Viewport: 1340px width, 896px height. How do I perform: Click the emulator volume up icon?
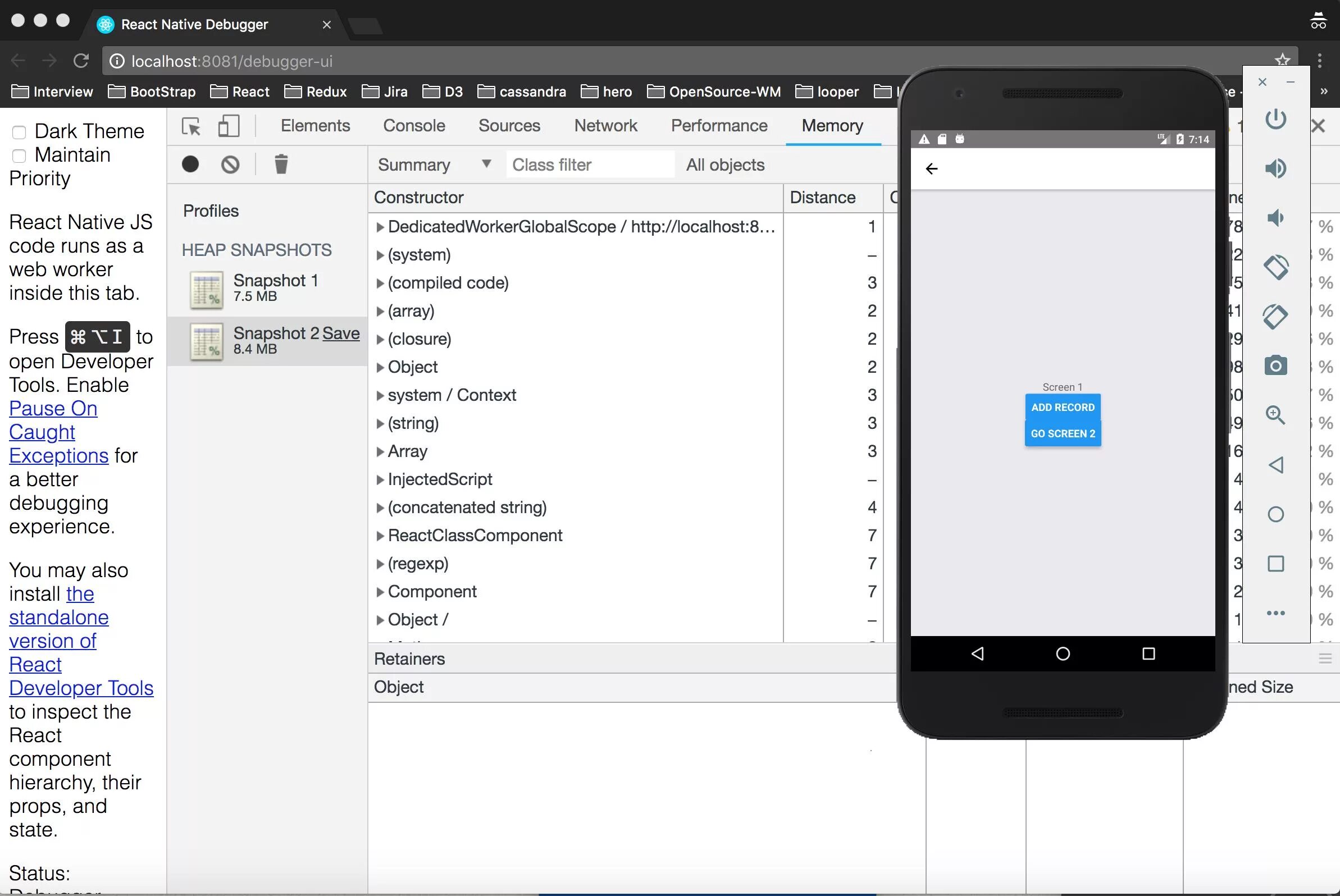click(x=1275, y=168)
